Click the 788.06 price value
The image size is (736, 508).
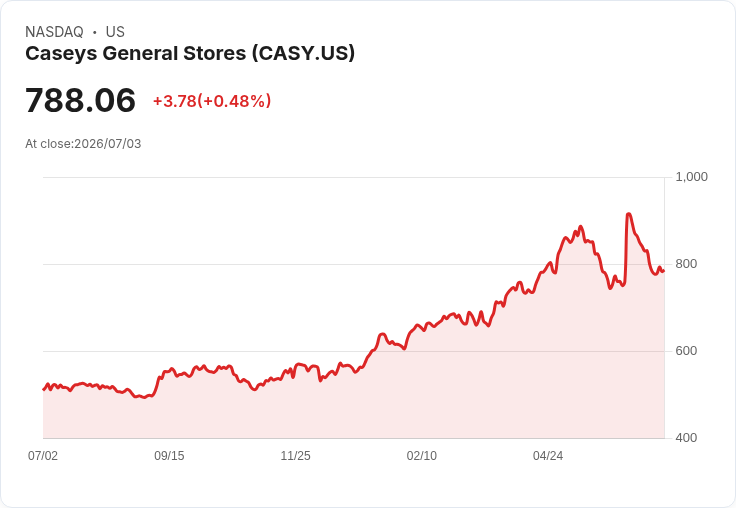80,100
